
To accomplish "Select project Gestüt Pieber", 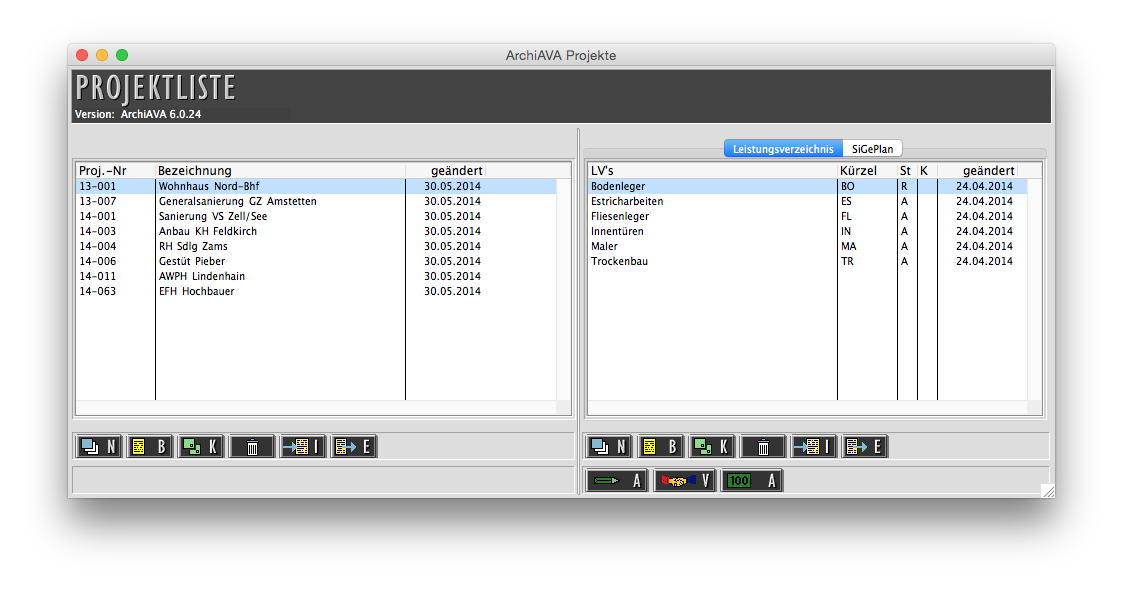I will 316,261.
